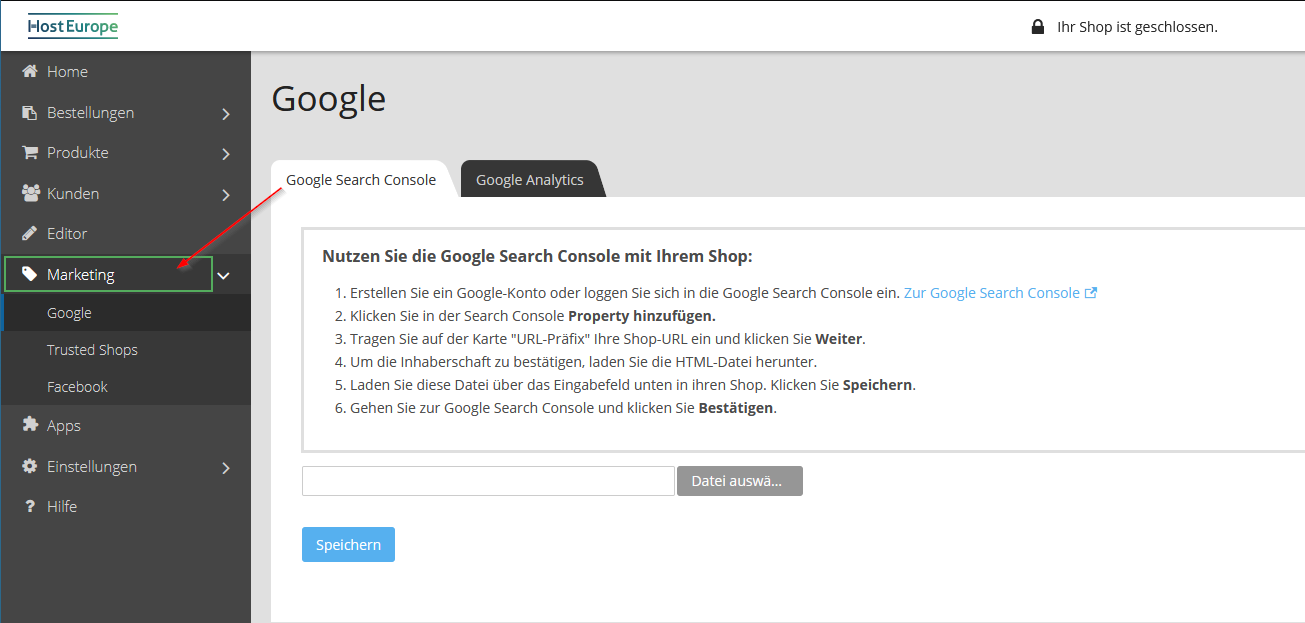Click the Google page heading
This screenshot has height=623, width=1305.
[x=329, y=99]
